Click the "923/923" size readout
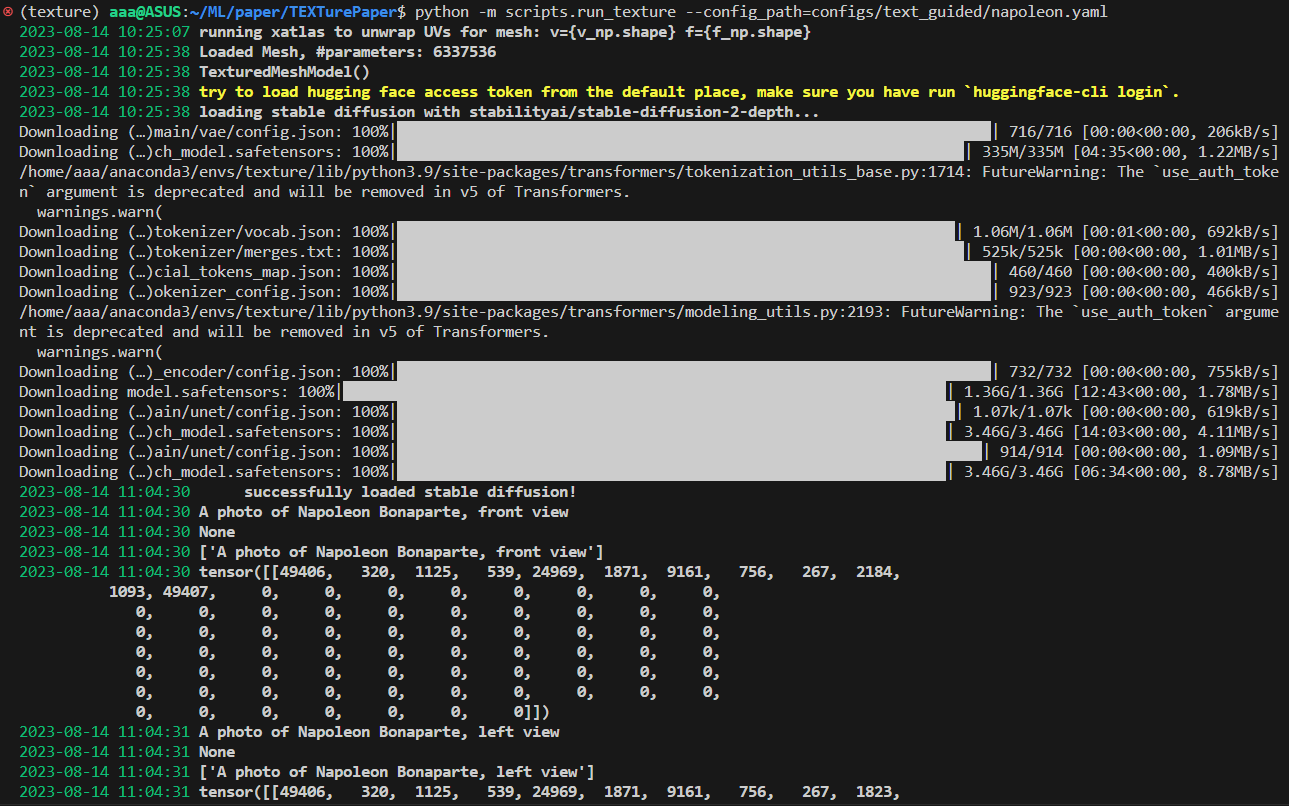Image resolution: width=1289 pixels, height=806 pixels. click(x=1040, y=292)
